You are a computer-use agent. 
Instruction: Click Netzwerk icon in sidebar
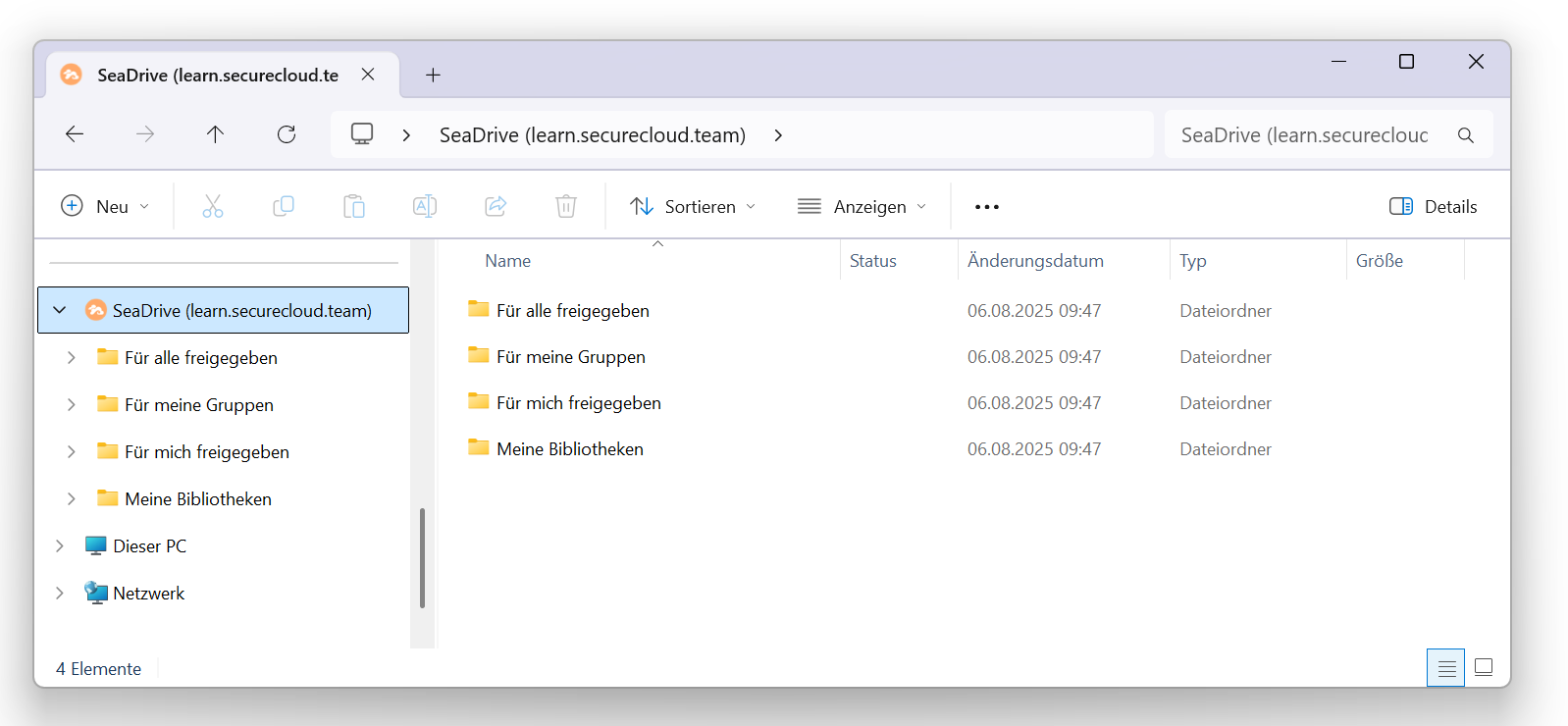click(95, 593)
